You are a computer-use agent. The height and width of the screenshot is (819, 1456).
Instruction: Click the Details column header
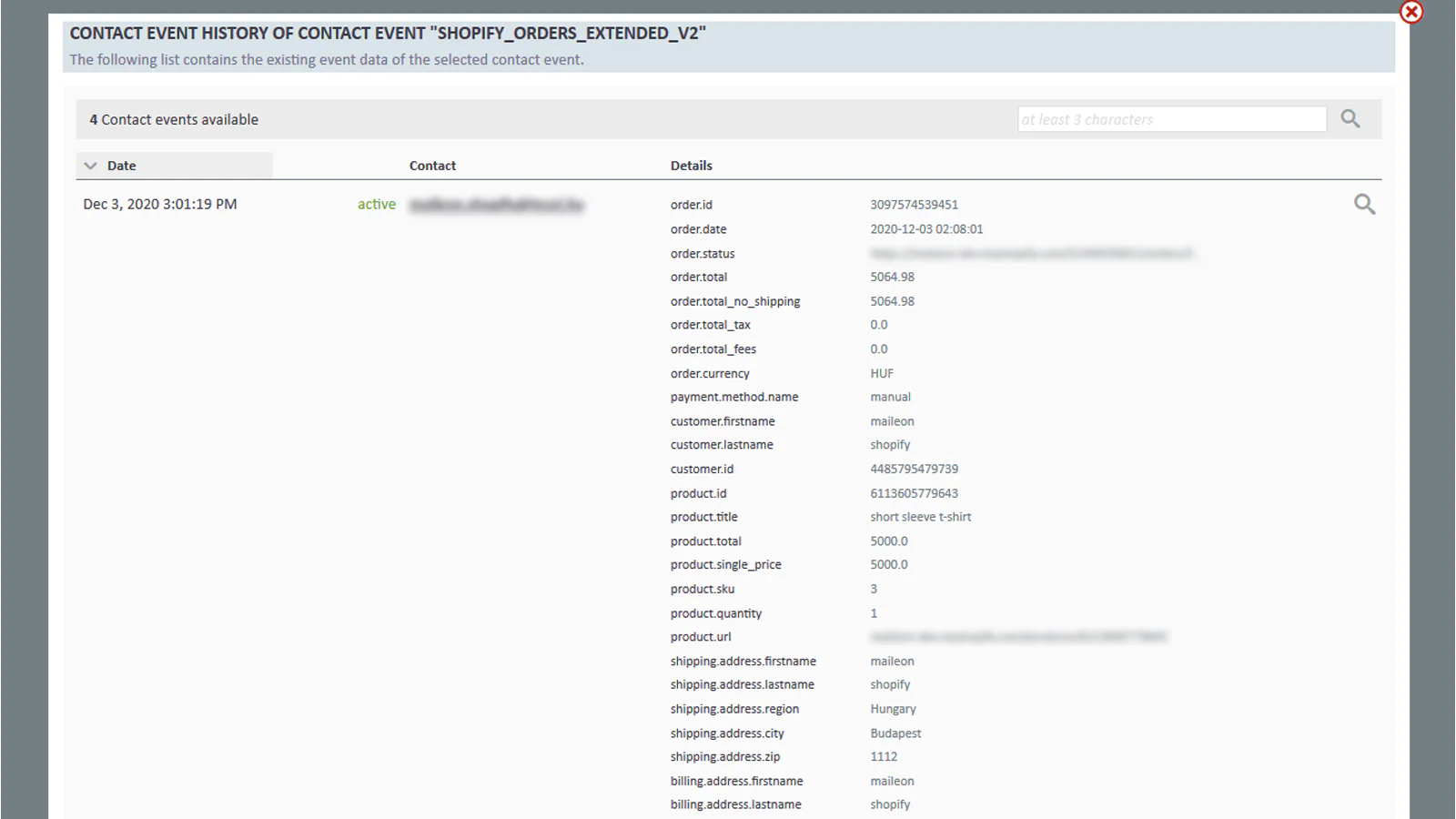click(691, 166)
